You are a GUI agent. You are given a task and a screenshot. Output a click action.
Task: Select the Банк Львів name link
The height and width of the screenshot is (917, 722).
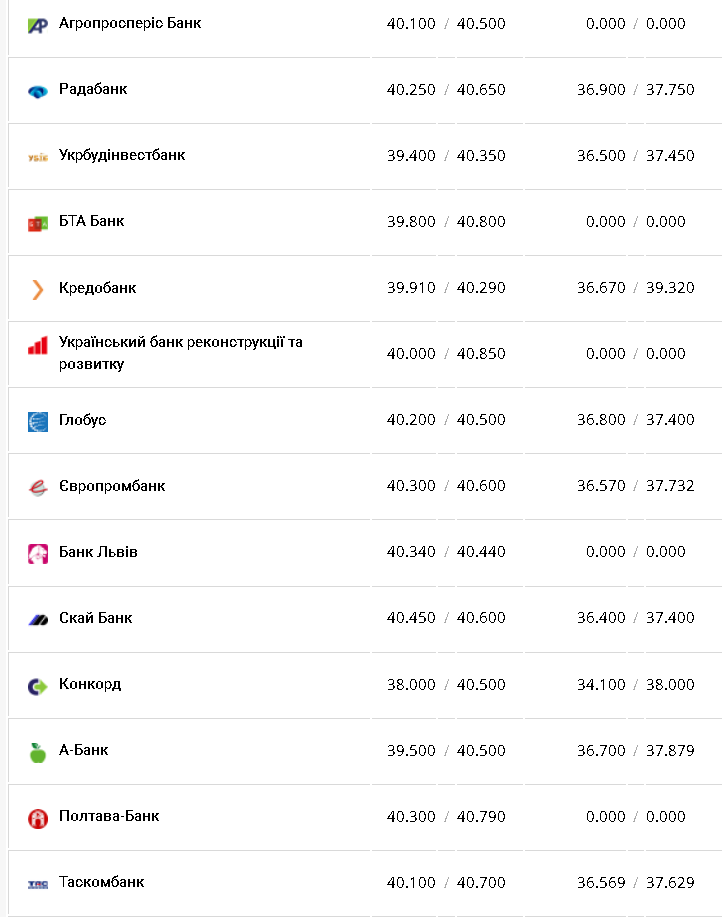pyautogui.click(x=98, y=552)
